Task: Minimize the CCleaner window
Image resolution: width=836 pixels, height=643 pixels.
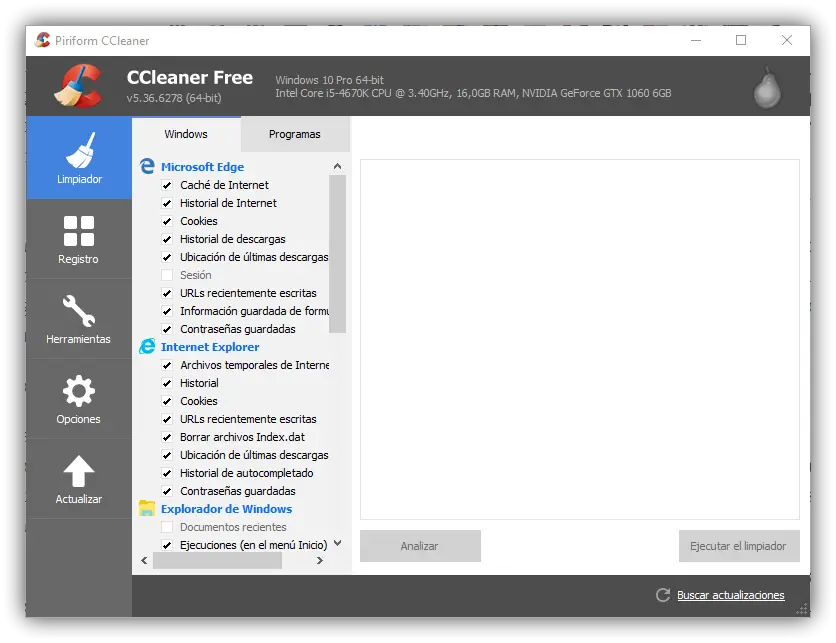Action: pyautogui.click(x=696, y=40)
